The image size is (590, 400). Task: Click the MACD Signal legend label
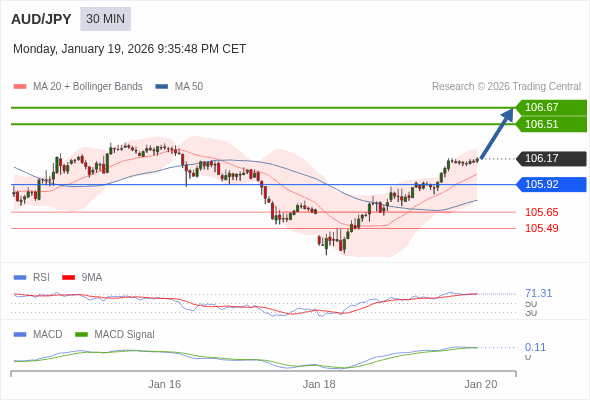(125, 335)
